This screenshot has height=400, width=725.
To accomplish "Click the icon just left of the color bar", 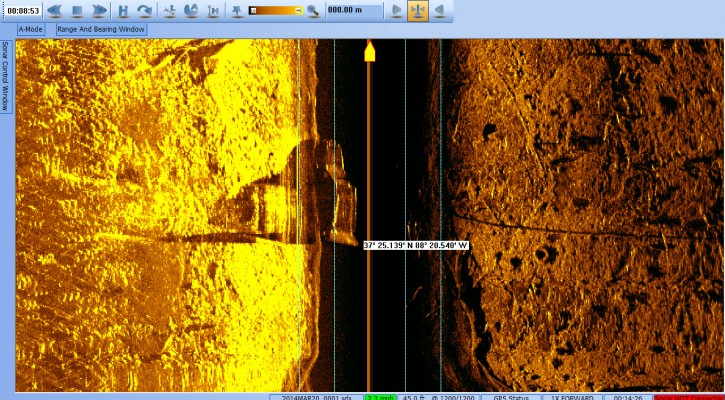I will [236, 11].
